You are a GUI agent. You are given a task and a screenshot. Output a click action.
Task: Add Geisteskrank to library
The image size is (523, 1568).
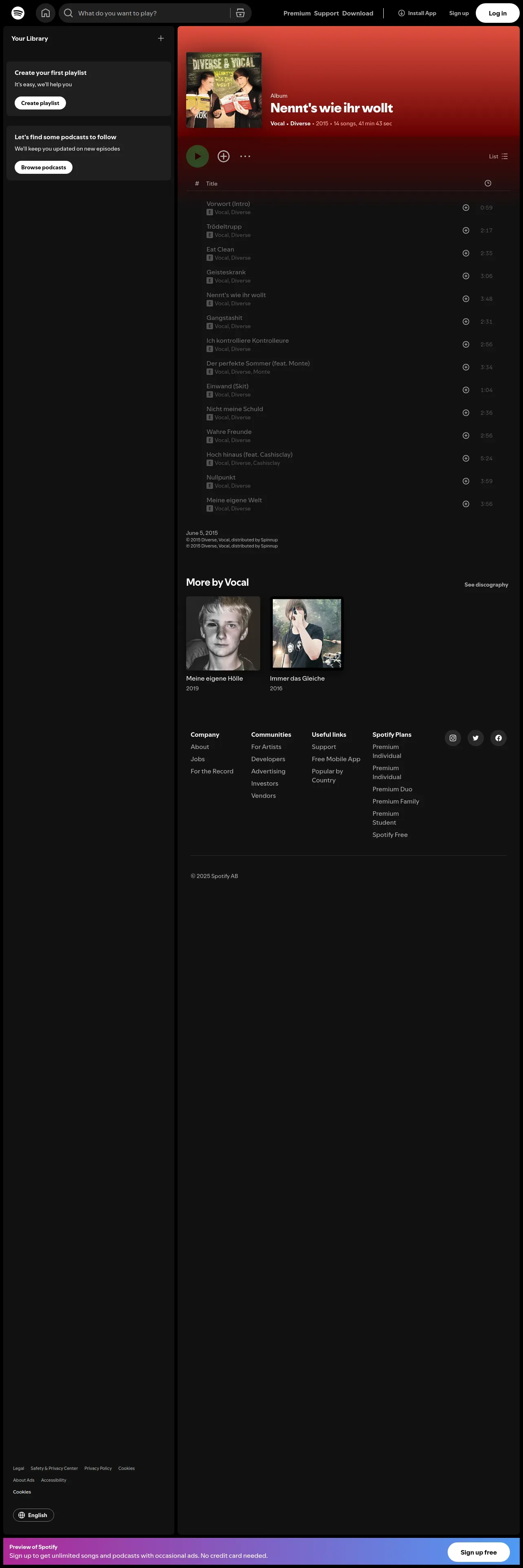pos(466,276)
